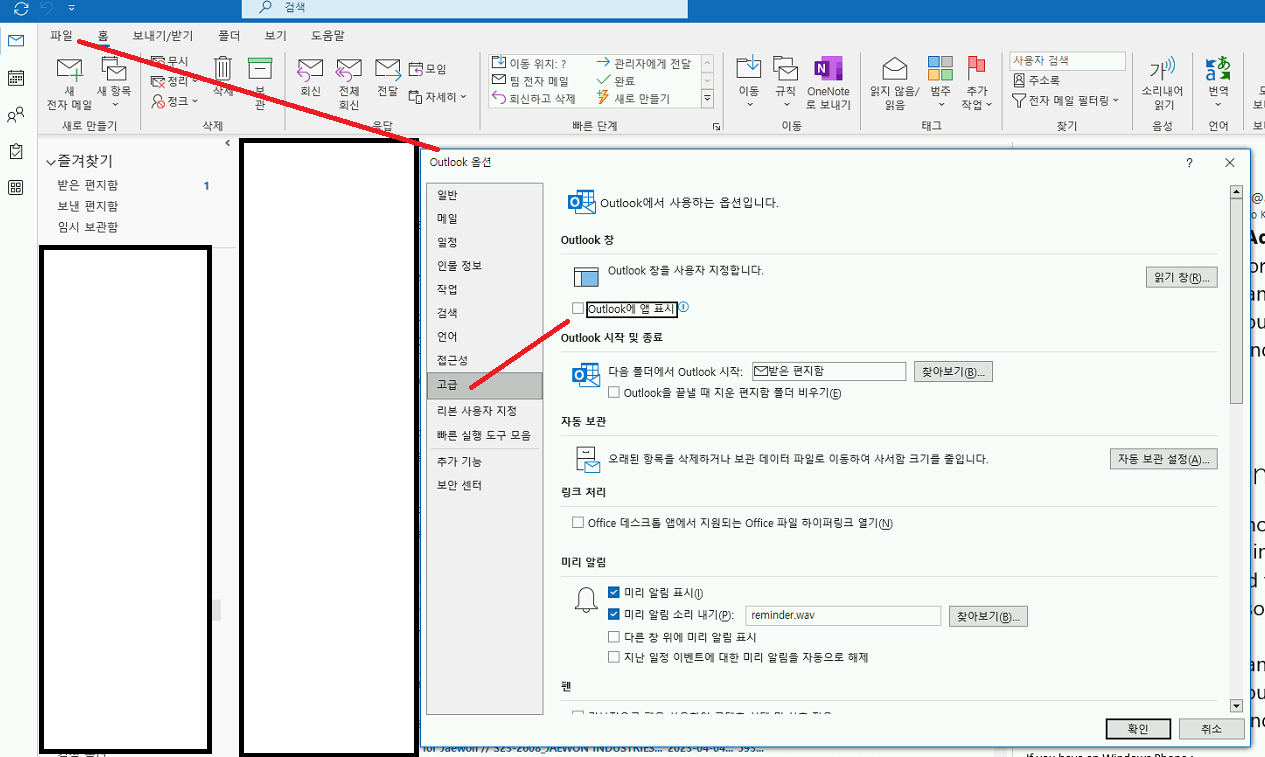
Task: Click the Forward (전달) icon
Action: tap(387, 69)
